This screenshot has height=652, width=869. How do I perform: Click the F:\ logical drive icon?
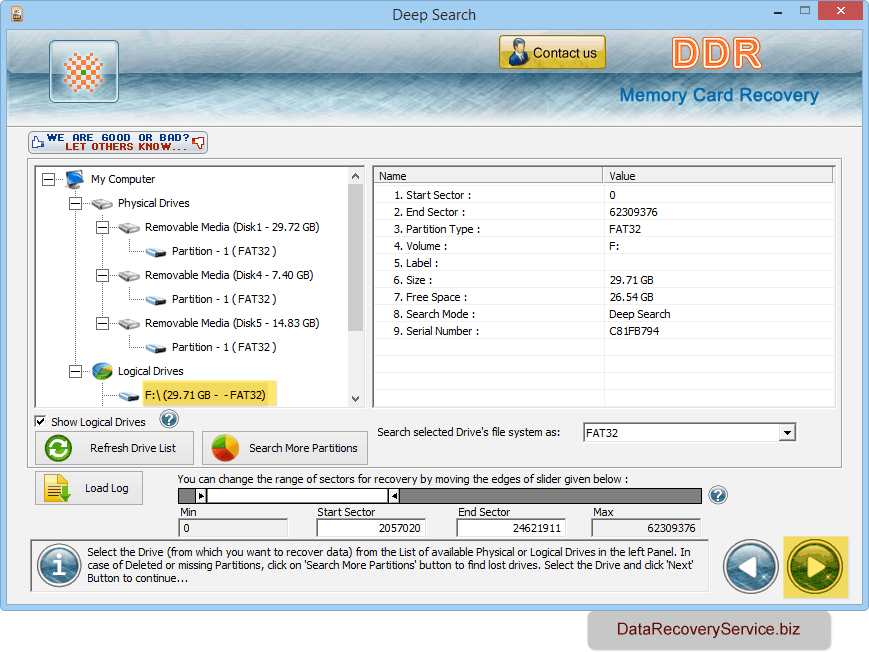click(x=129, y=396)
